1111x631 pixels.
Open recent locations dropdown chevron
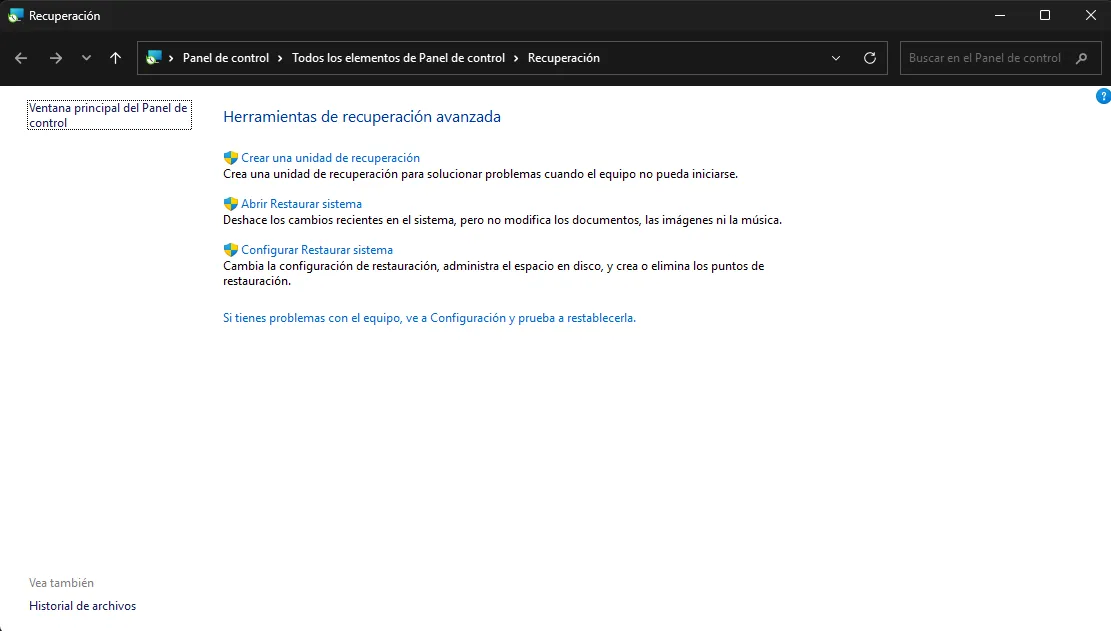86,58
